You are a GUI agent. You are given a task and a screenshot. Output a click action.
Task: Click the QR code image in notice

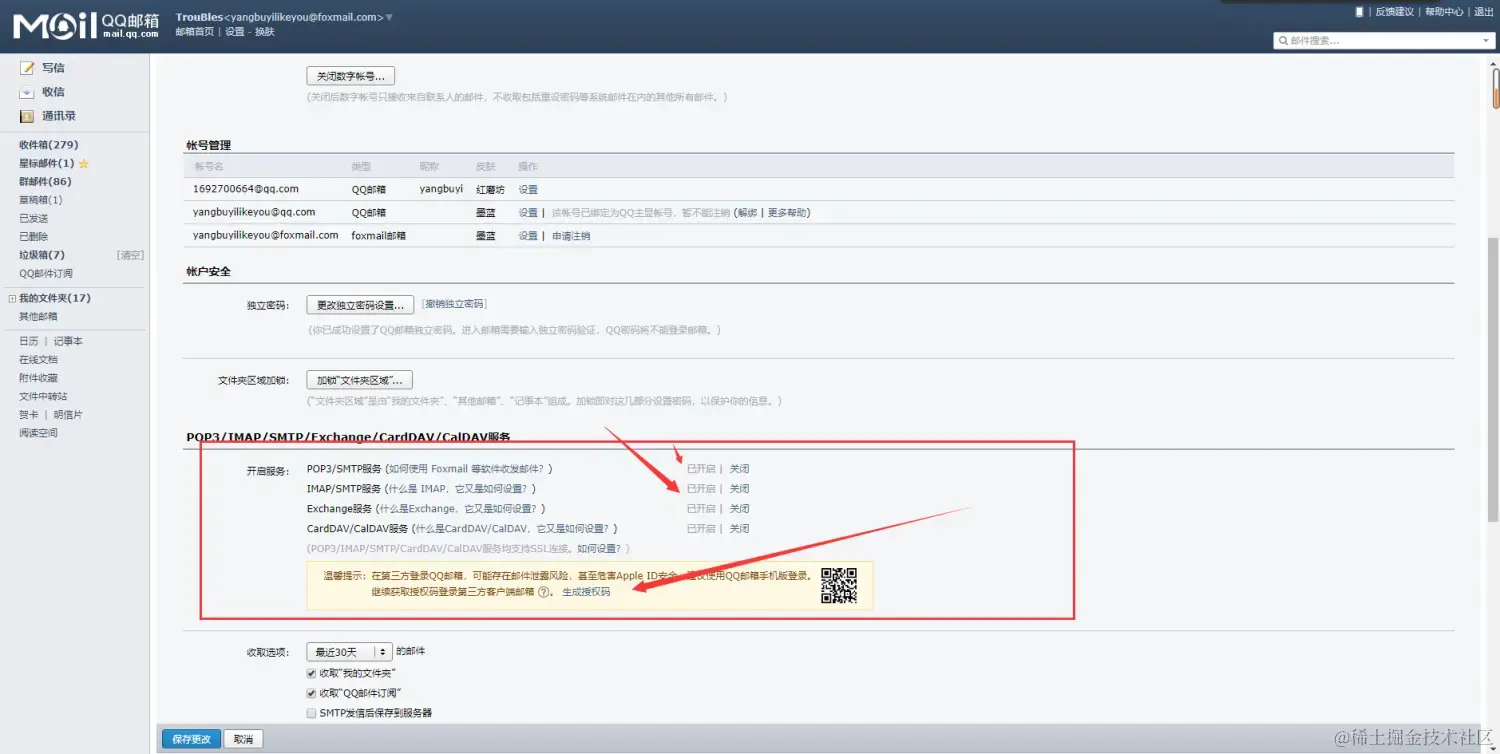[839, 585]
